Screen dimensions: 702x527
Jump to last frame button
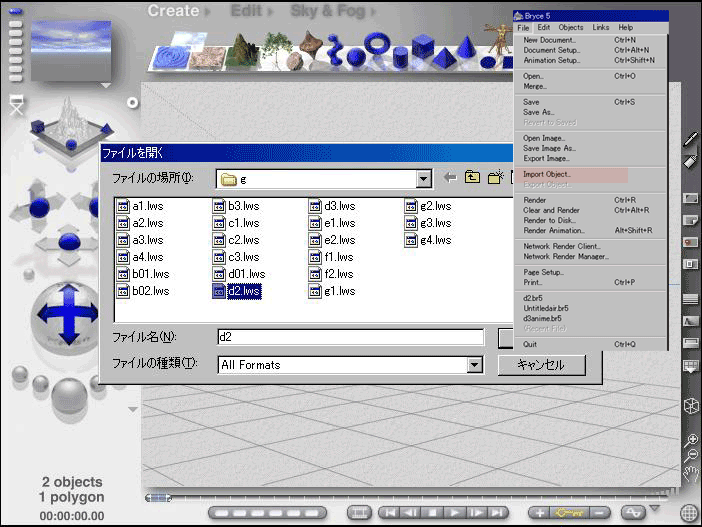(497, 513)
